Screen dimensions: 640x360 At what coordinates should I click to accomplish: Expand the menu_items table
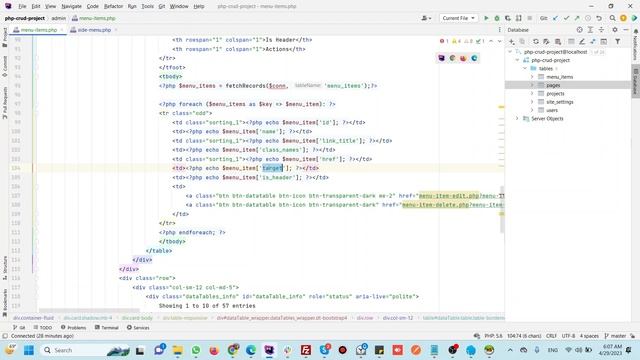tap(532, 77)
